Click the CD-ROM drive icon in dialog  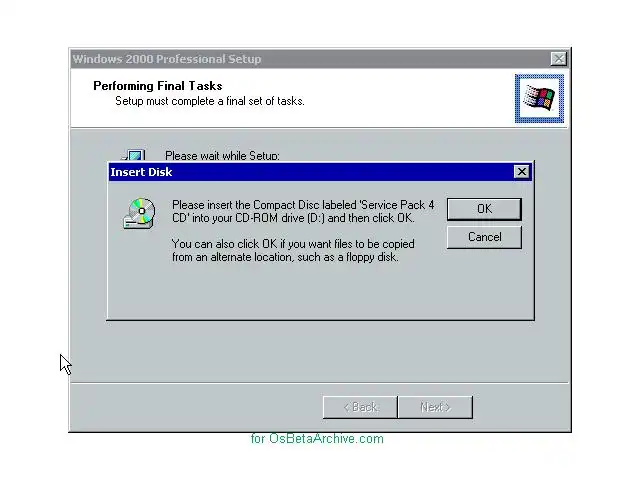139,213
